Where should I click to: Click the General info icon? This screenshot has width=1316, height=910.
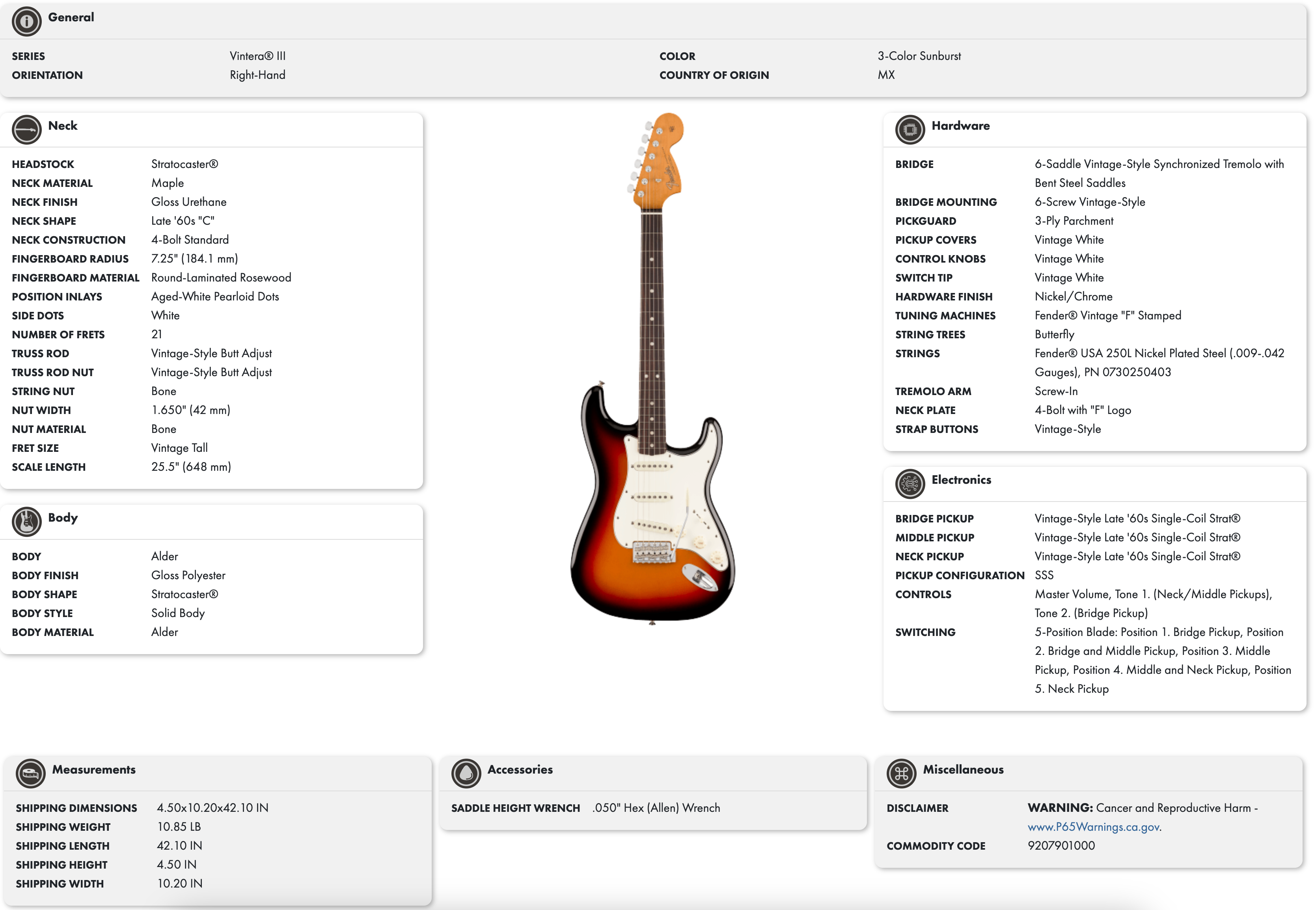pyautogui.click(x=26, y=22)
